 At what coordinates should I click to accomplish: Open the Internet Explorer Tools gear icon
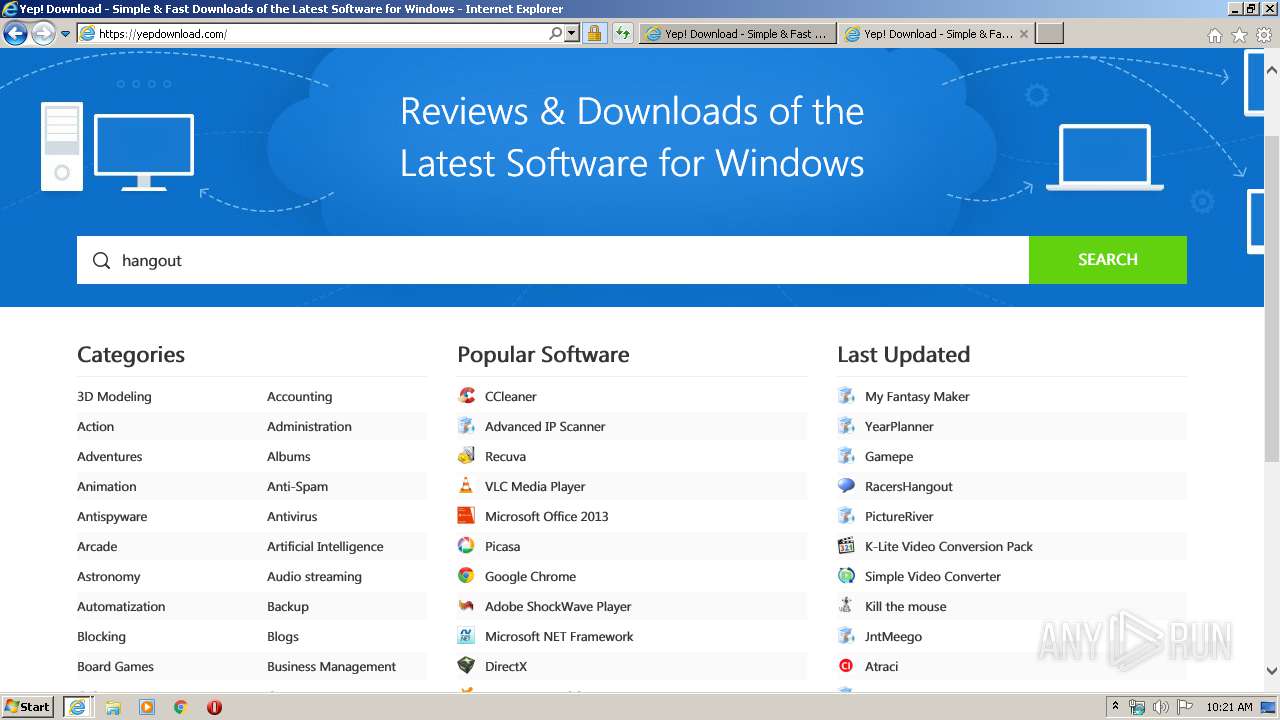(x=1264, y=34)
